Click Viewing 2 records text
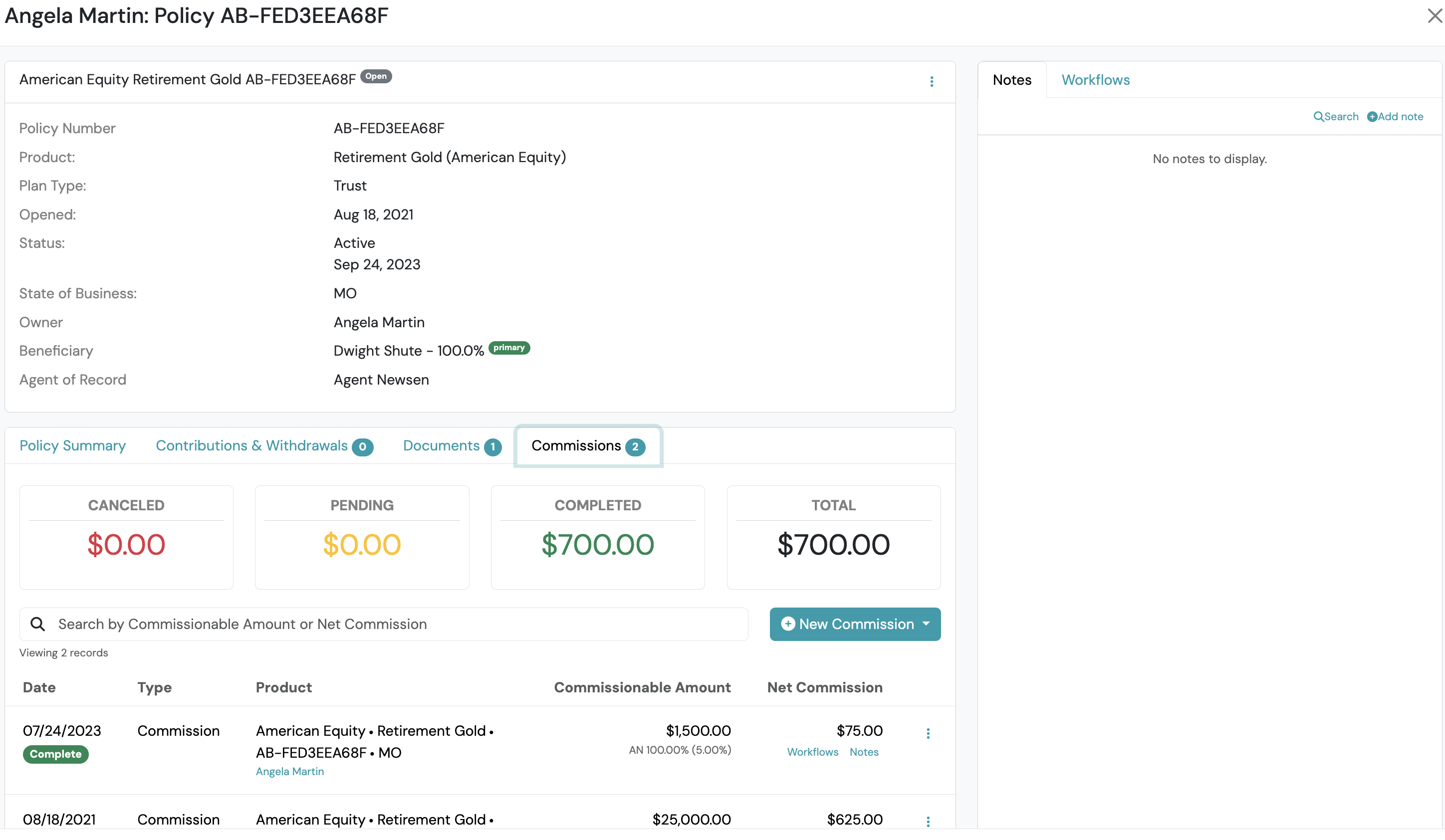This screenshot has height=840, width=1445. click(64, 652)
